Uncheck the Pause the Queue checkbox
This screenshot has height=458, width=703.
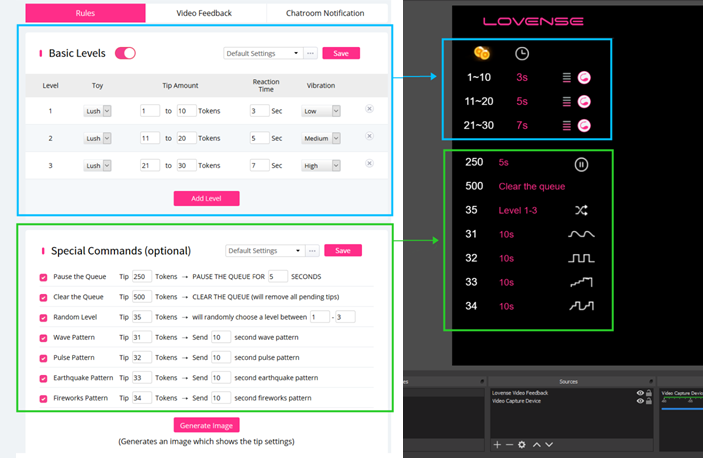click(43, 276)
